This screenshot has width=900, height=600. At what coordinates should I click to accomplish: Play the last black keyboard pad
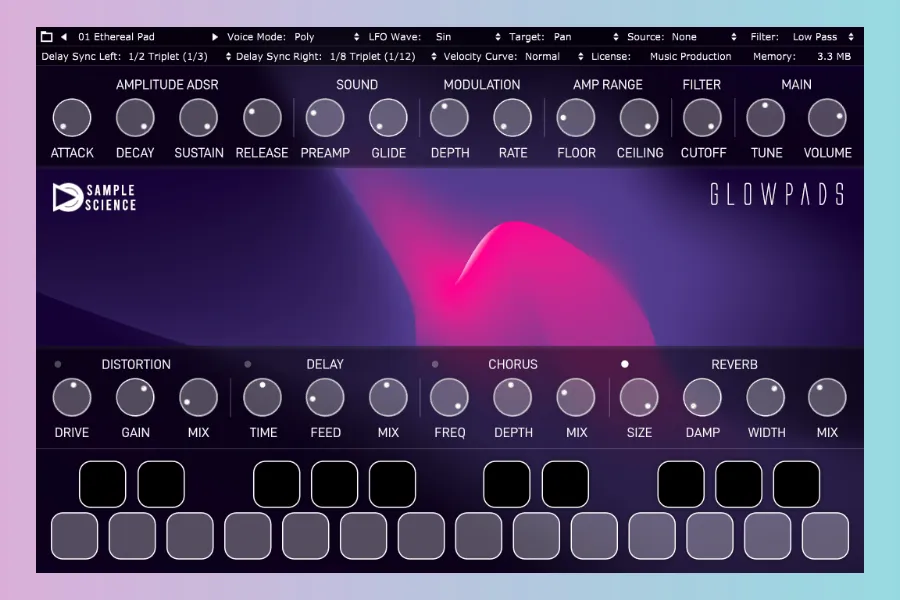pyautogui.click(x=797, y=484)
